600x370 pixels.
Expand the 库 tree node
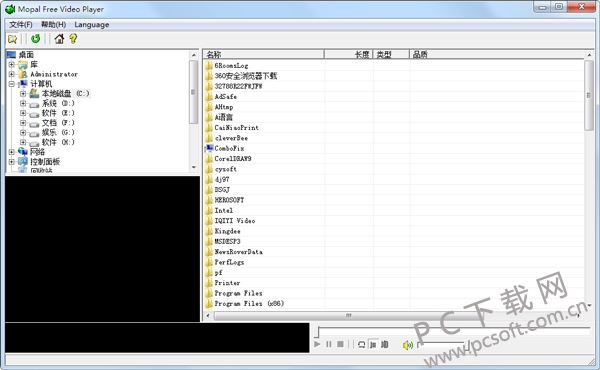coord(11,64)
